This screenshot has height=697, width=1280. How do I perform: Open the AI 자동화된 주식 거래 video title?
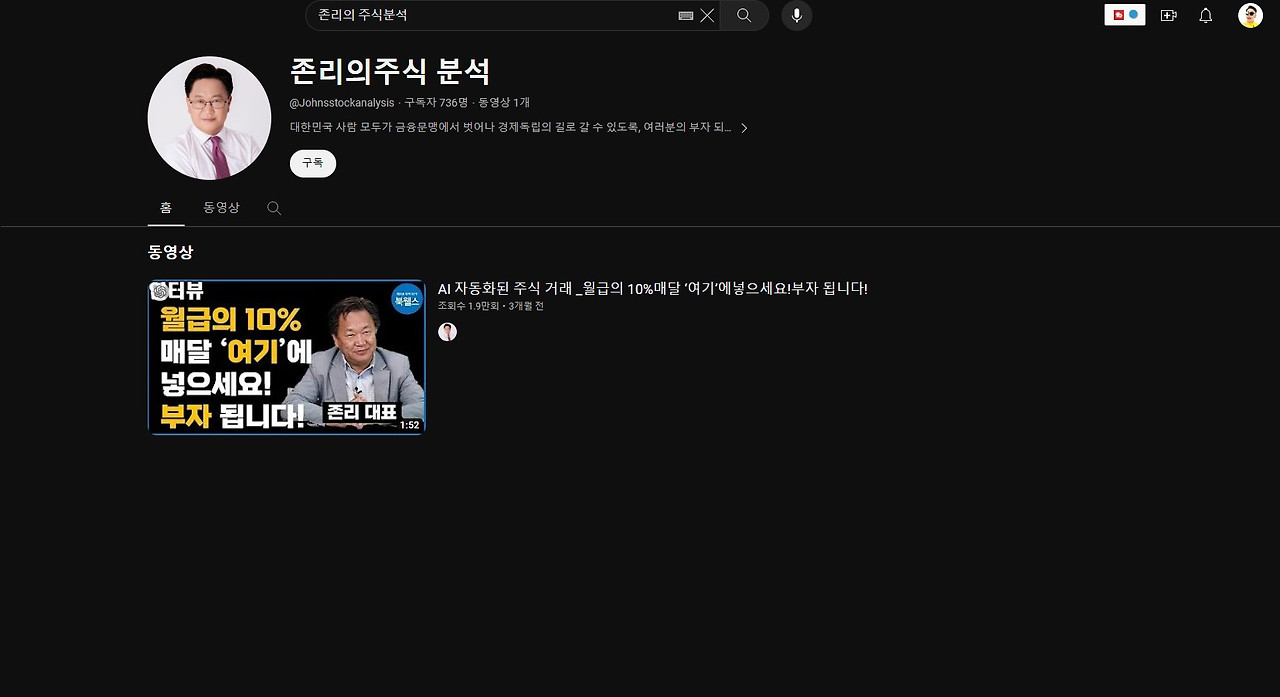tap(653, 288)
